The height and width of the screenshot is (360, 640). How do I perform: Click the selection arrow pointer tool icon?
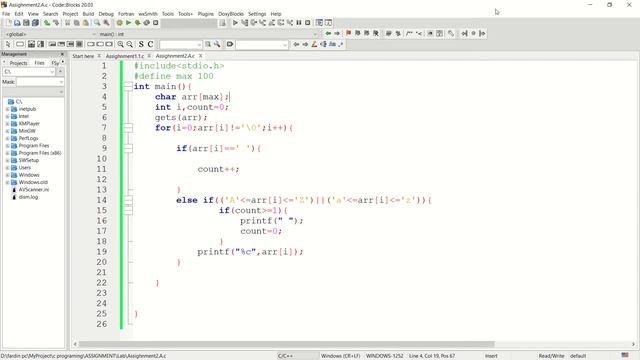pyautogui.click(x=8, y=44)
